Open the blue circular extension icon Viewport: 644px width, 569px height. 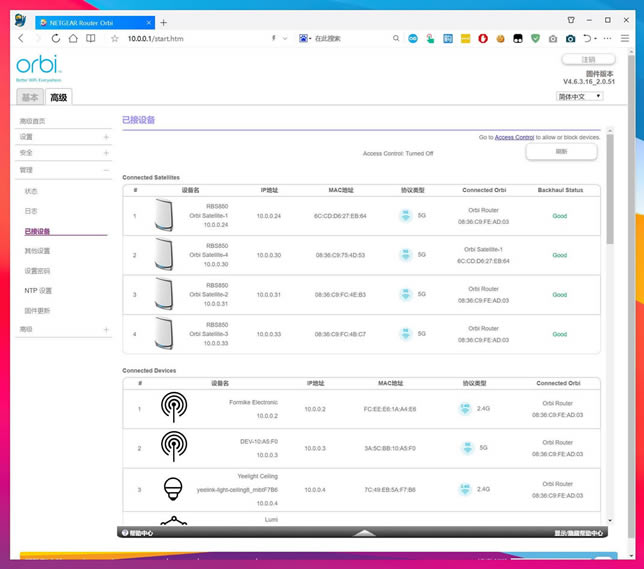coord(413,39)
